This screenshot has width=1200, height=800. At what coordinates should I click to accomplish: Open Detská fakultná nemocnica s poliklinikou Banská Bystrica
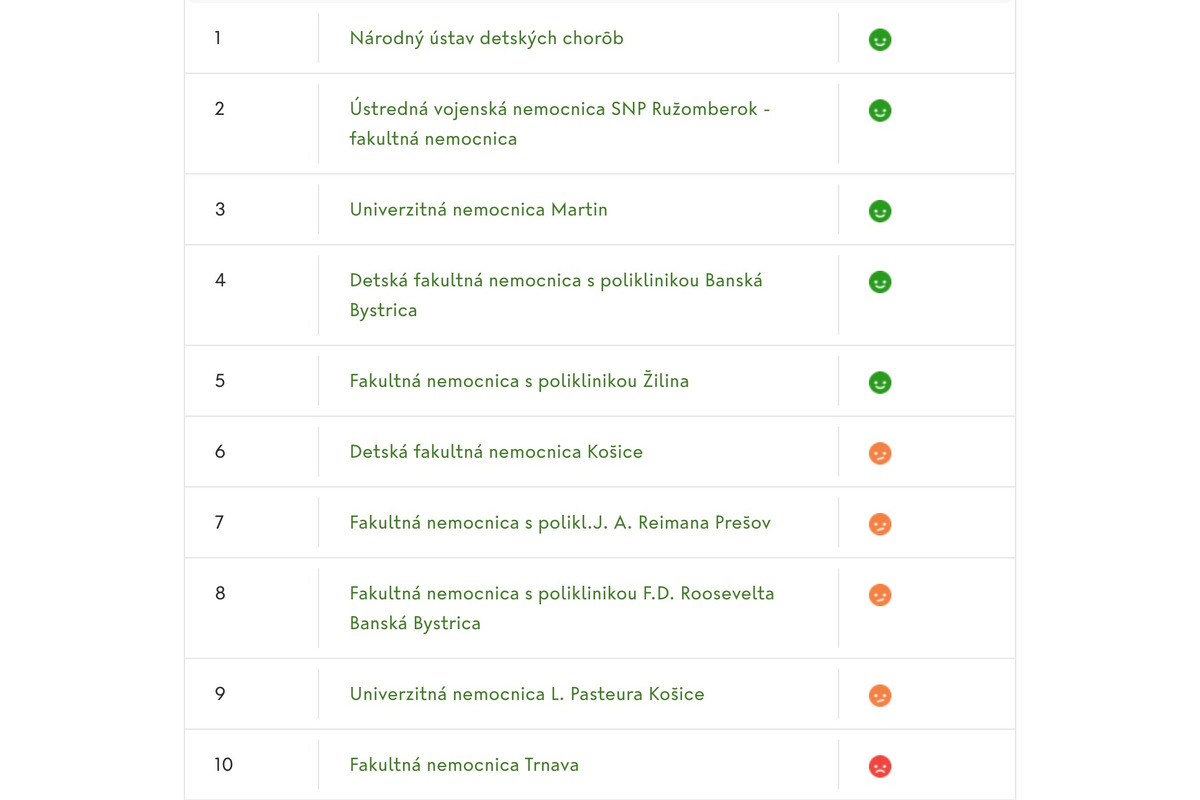555,281
